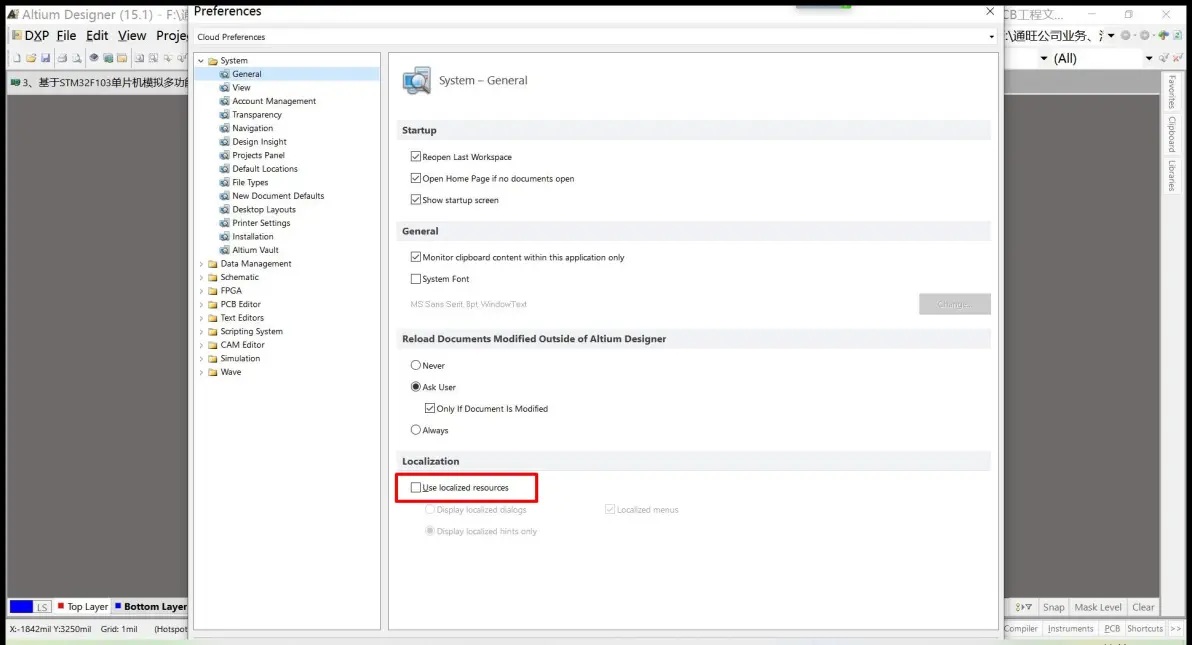Click the Mask Level button
The width and height of the screenshot is (1192, 645).
tap(1098, 607)
